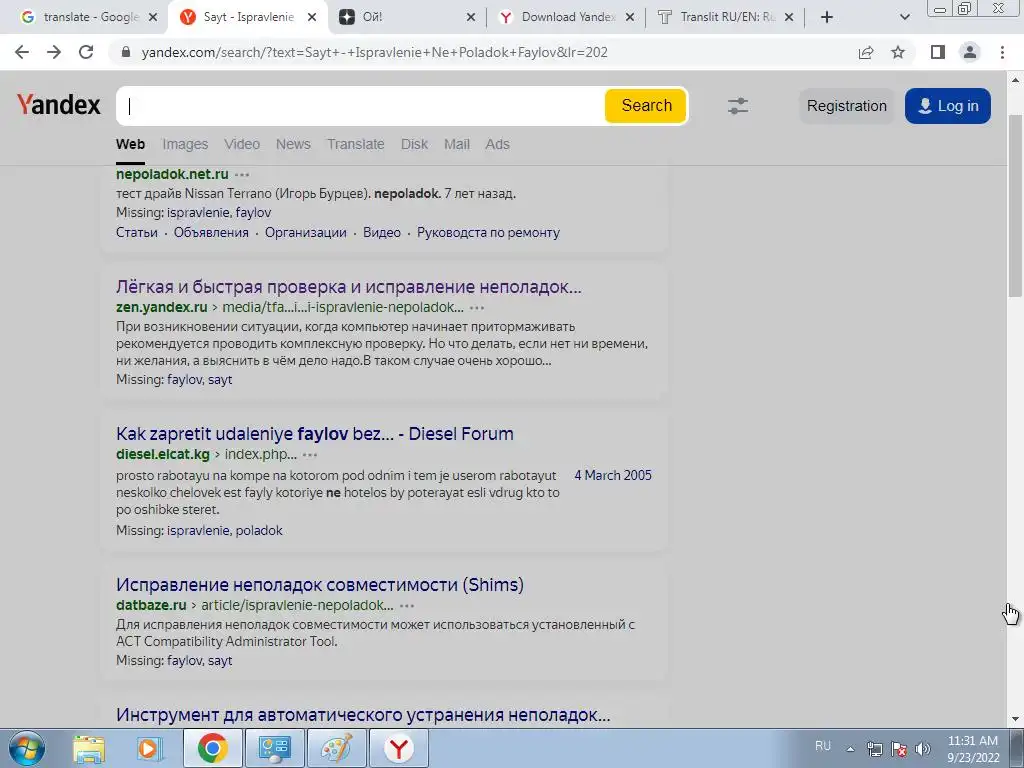Open options dots next to nepoladok.net.ru

[242, 175]
